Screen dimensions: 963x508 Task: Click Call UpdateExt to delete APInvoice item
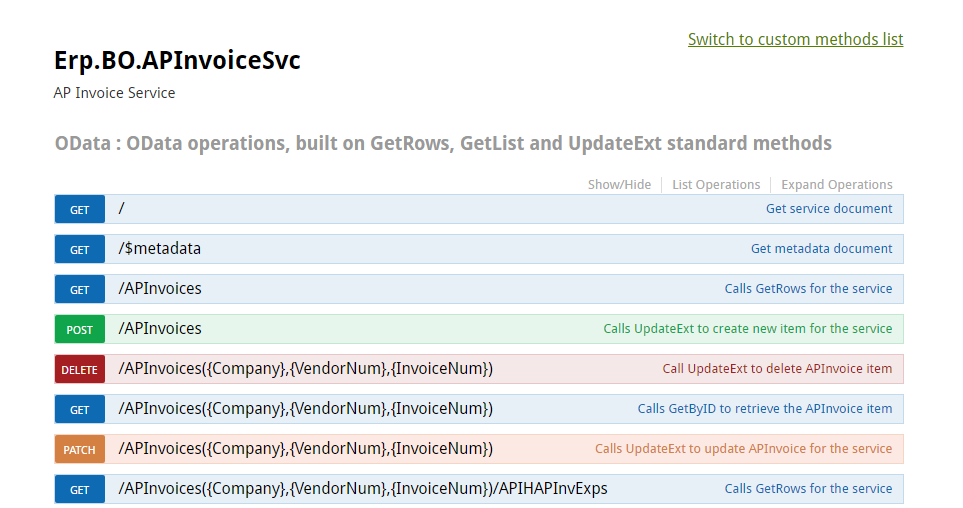777,369
